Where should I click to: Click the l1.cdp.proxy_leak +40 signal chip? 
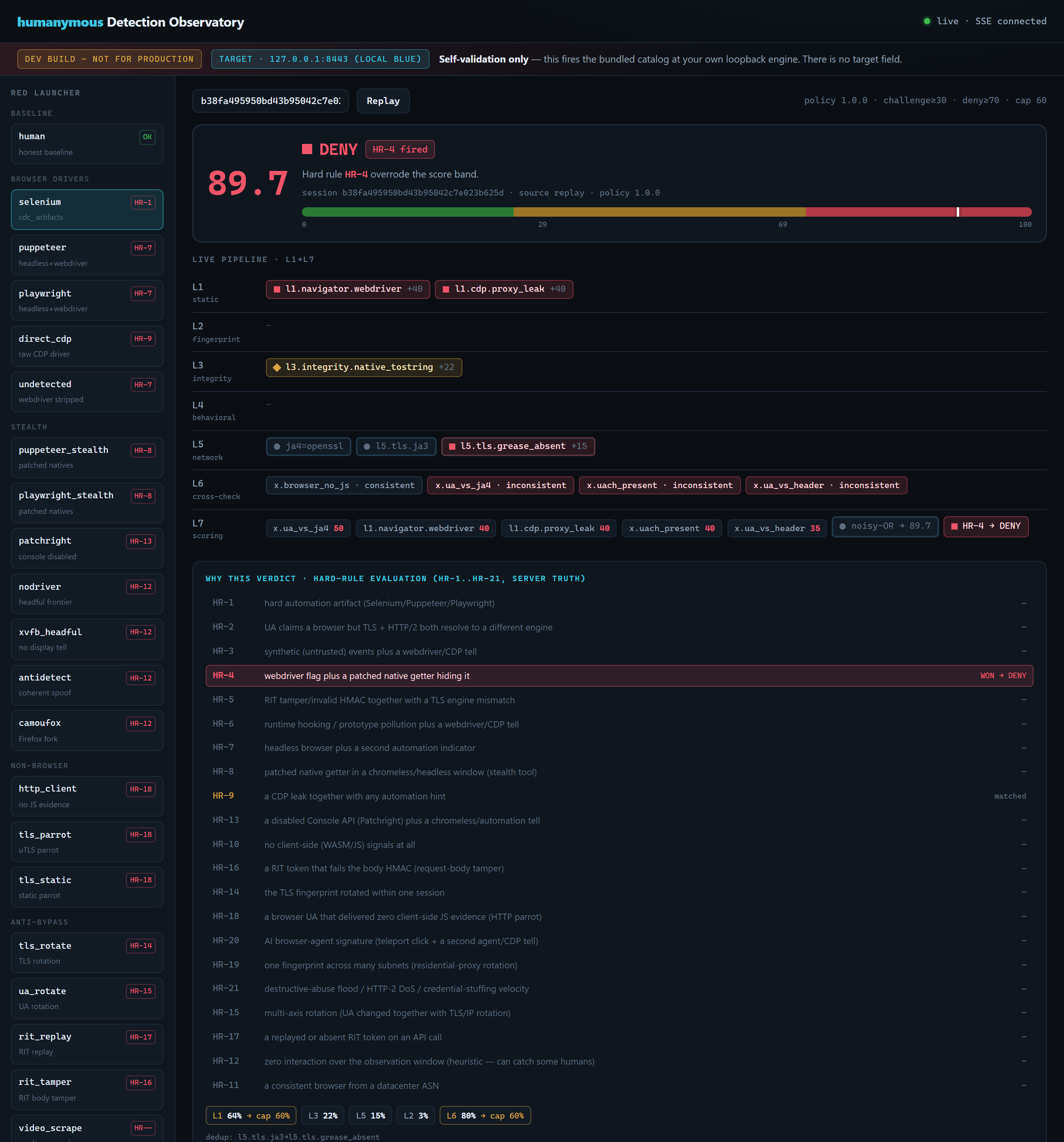coord(504,289)
